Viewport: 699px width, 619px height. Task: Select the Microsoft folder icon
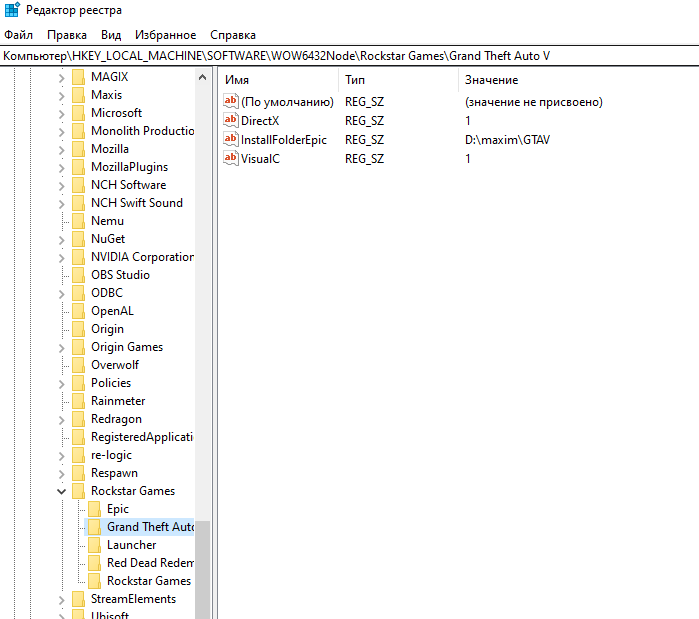click(78, 113)
